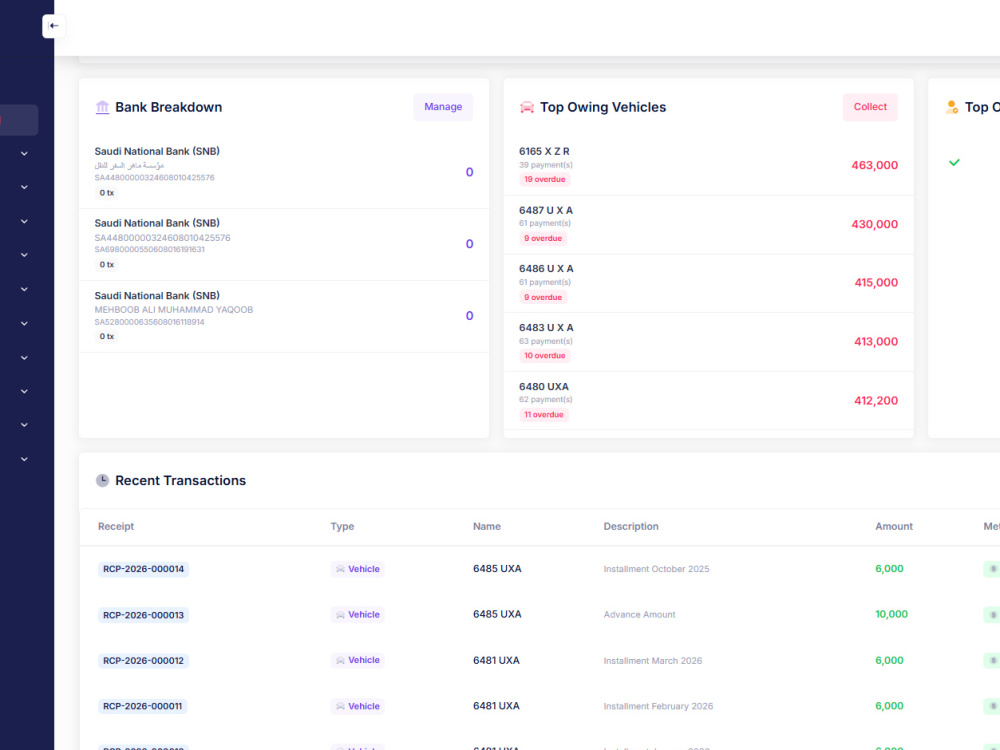Click description Installment March 2026
Screen dimensions: 1000x750
(x=652, y=661)
